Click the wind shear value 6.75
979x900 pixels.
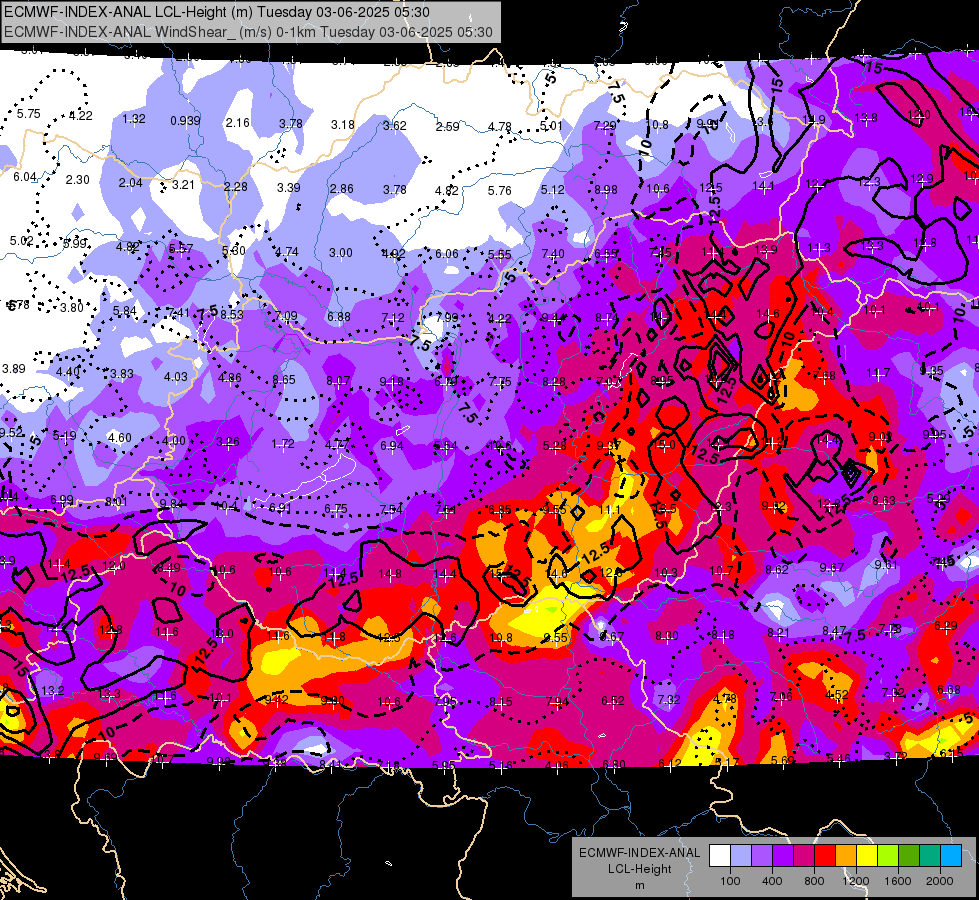click(335, 509)
